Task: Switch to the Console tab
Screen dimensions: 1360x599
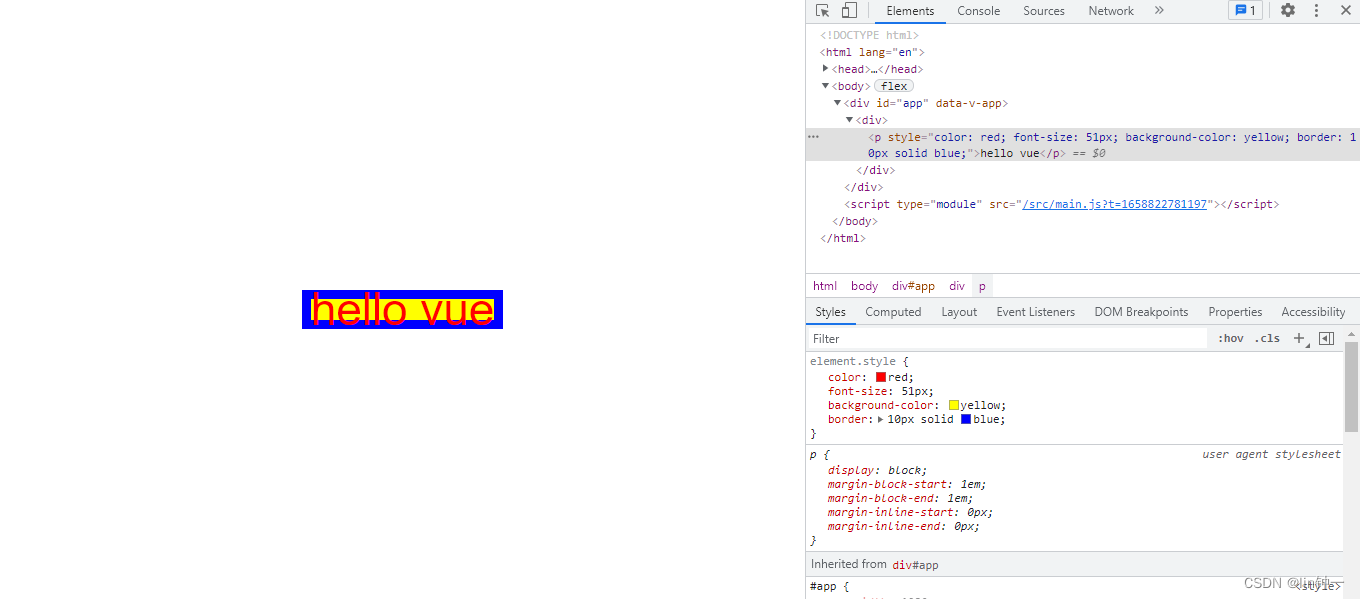Action: 978,11
